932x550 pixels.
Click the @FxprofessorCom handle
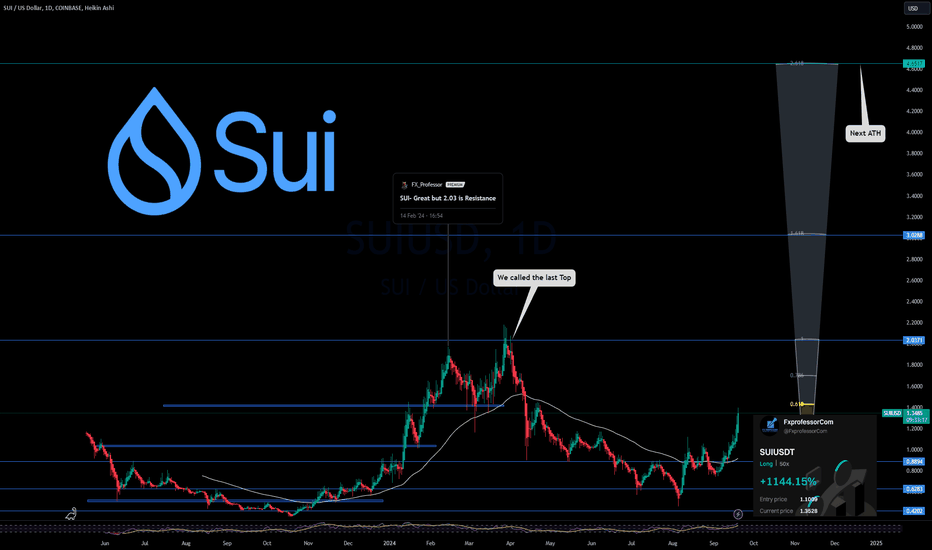805,431
